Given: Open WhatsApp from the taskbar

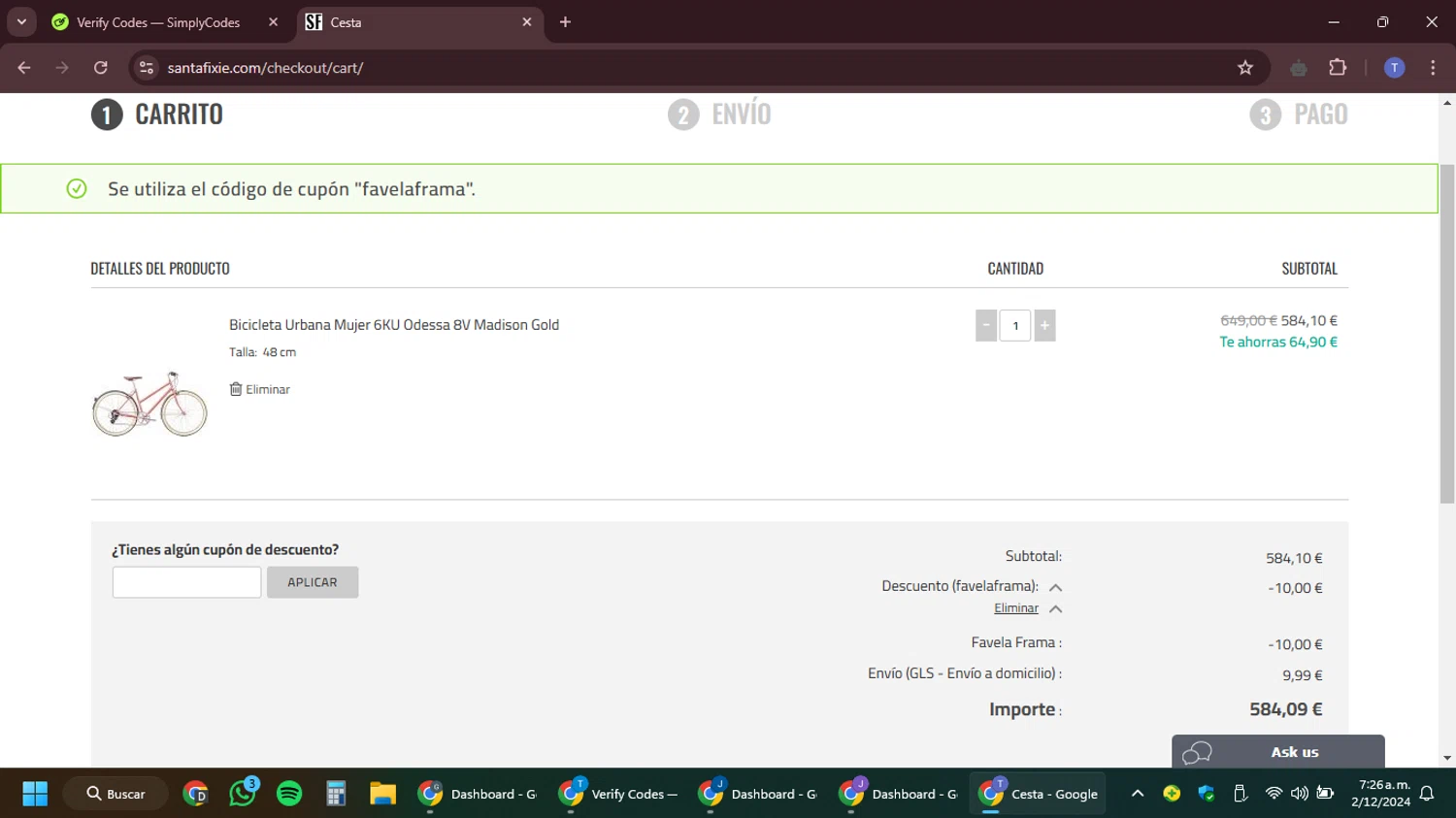Looking at the screenshot, I should click(x=243, y=794).
